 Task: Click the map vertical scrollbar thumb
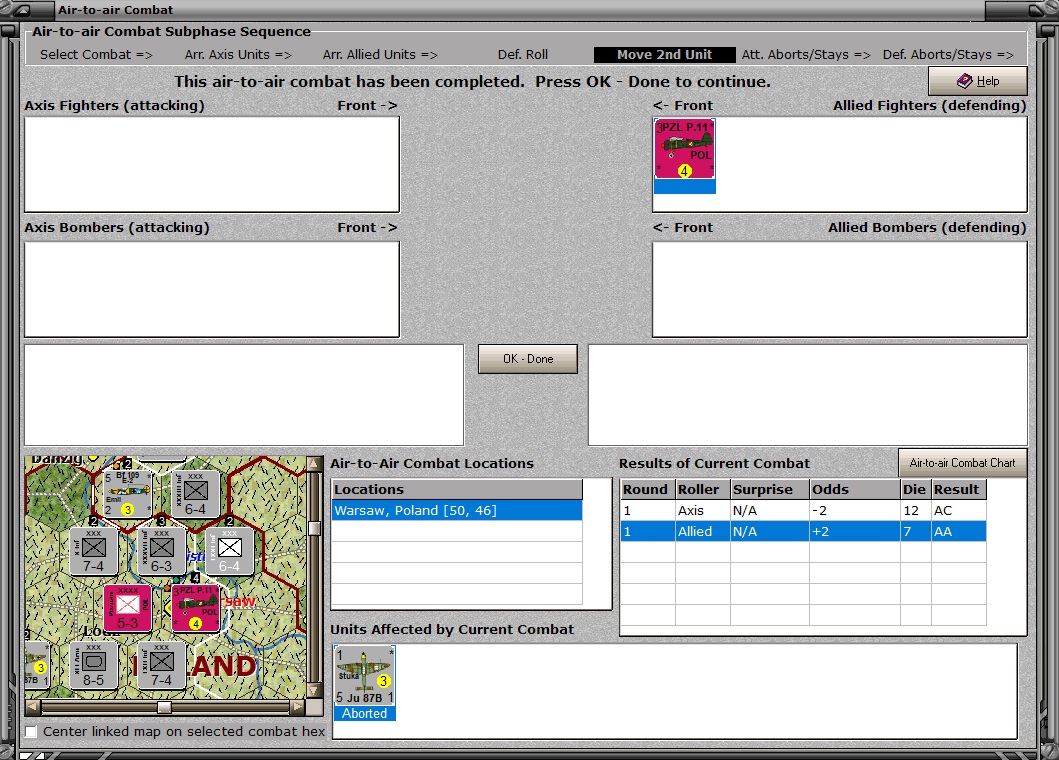click(x=315, y=528)
